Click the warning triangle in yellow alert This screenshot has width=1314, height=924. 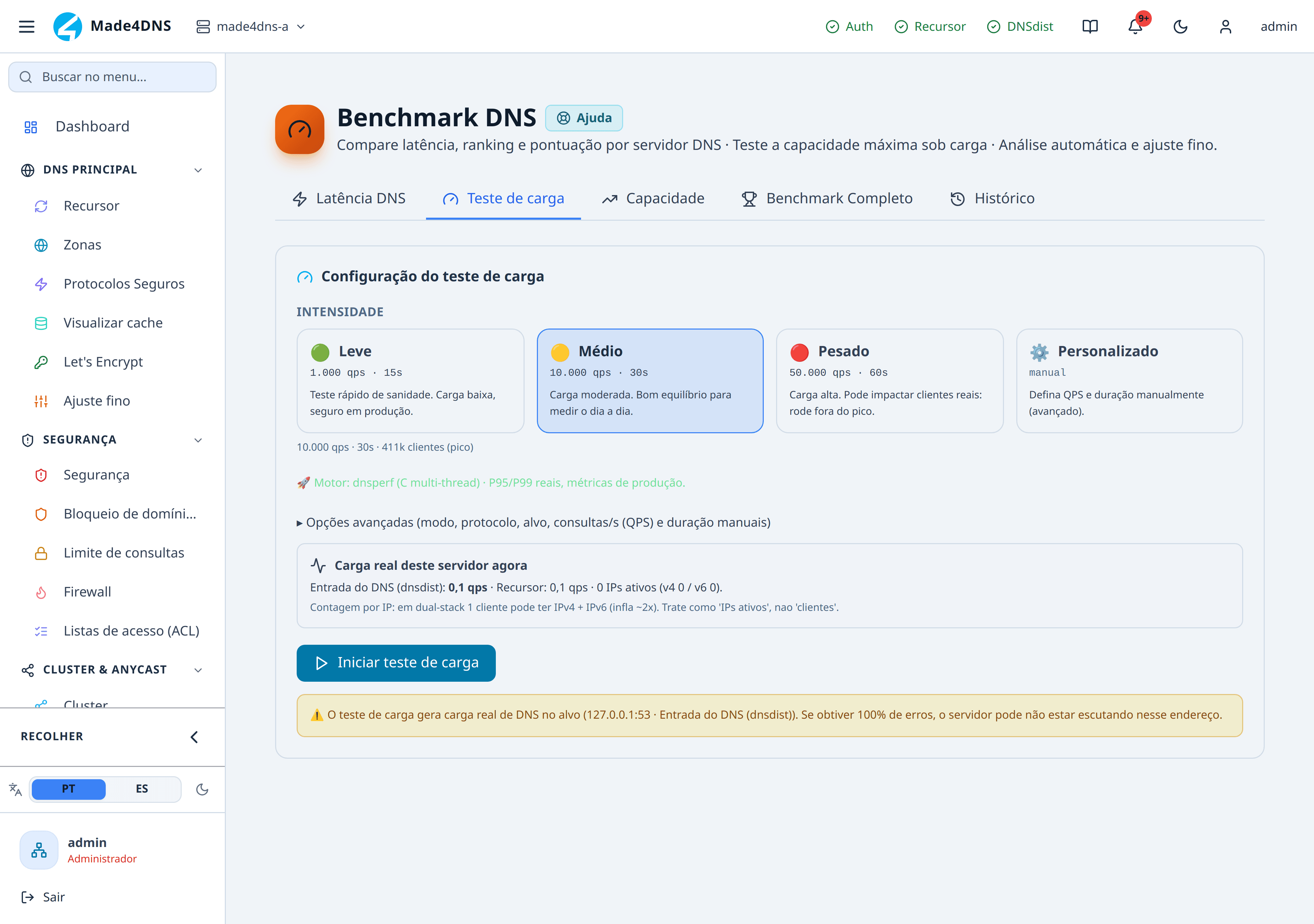[x=317, y=715]
